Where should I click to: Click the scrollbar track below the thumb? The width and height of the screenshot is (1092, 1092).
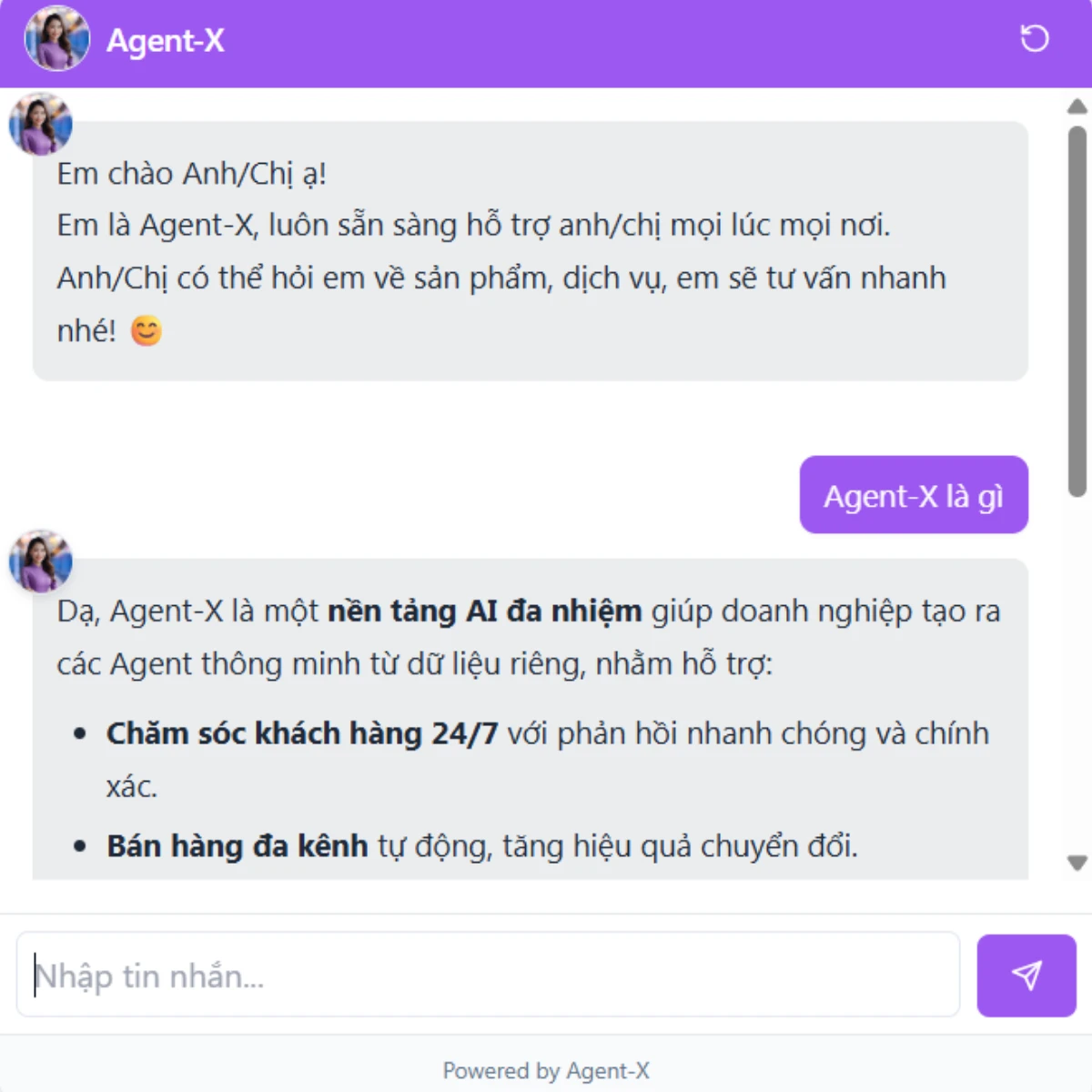(1077, 673)
